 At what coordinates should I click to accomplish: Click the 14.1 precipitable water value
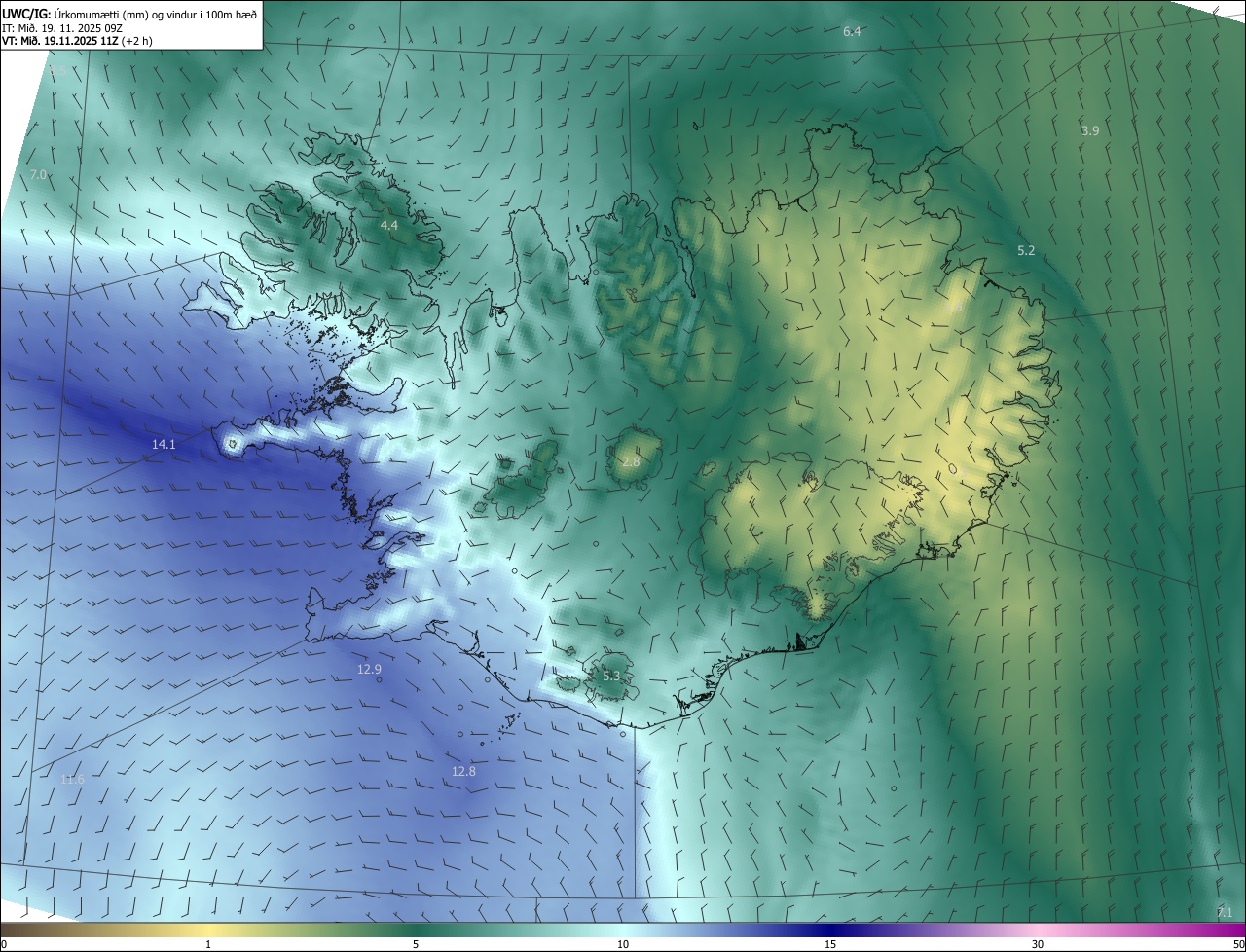click(x=164, y=445)
